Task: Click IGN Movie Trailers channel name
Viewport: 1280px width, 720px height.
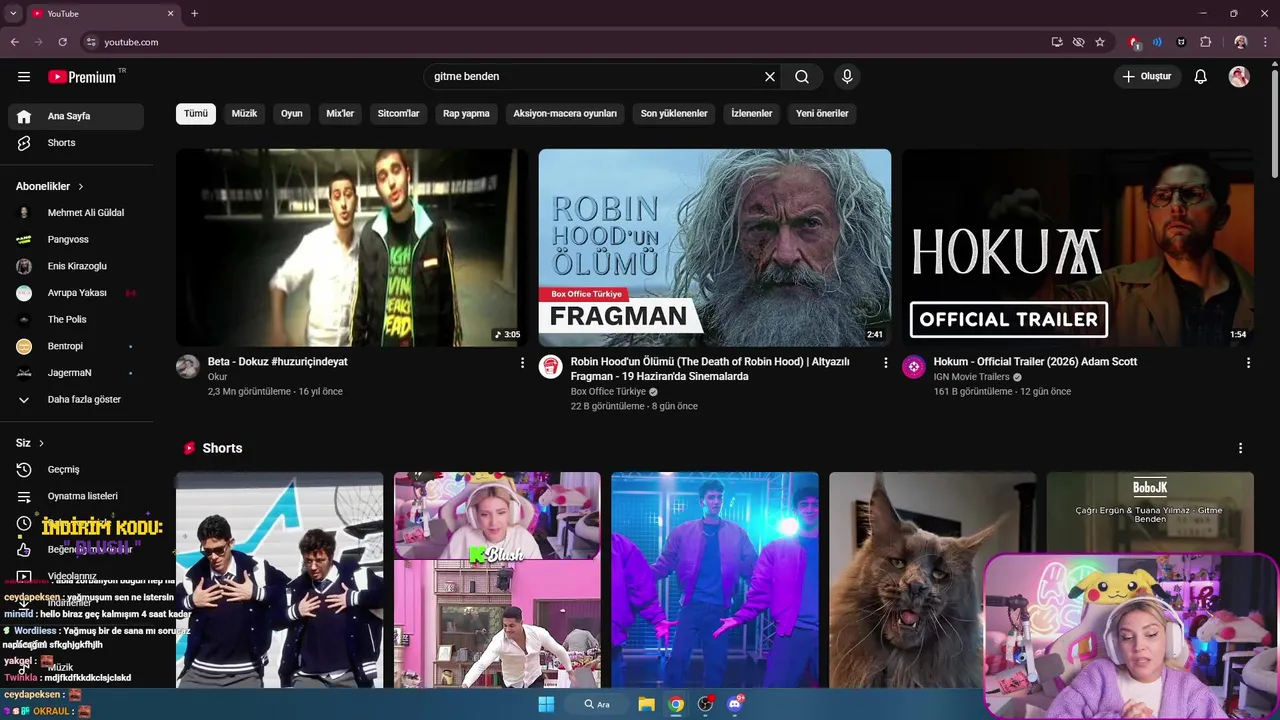Action: pyautogui.click(x=971, y=377)
